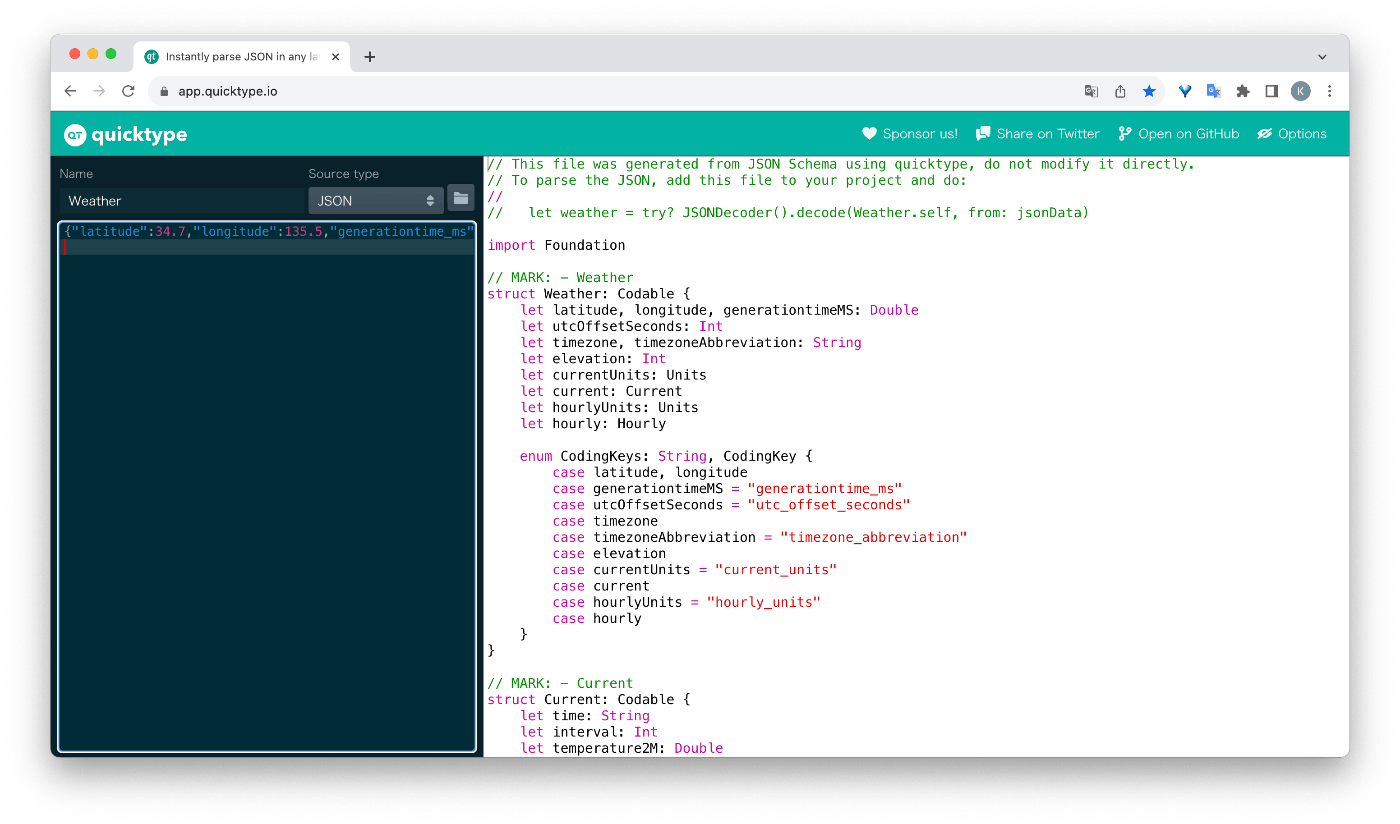Click the import Foundation line

click(556, 245)
